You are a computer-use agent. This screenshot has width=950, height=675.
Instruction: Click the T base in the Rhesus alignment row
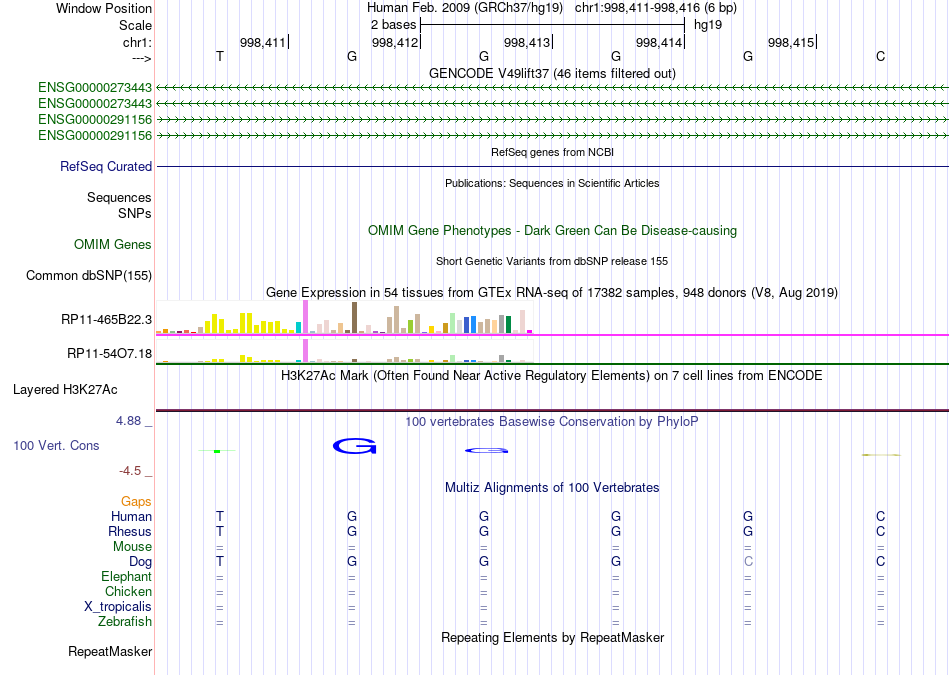tap(220, 531)
